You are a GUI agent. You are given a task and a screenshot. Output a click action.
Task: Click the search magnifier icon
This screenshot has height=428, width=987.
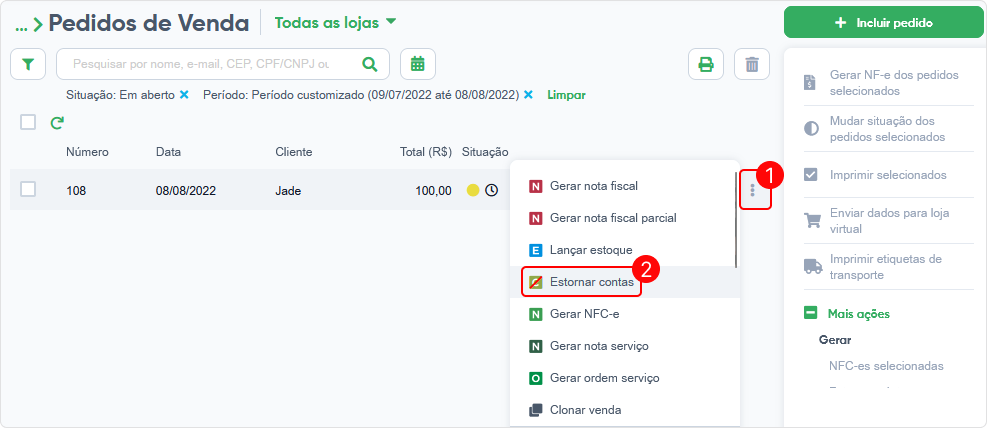click(369, 64)
